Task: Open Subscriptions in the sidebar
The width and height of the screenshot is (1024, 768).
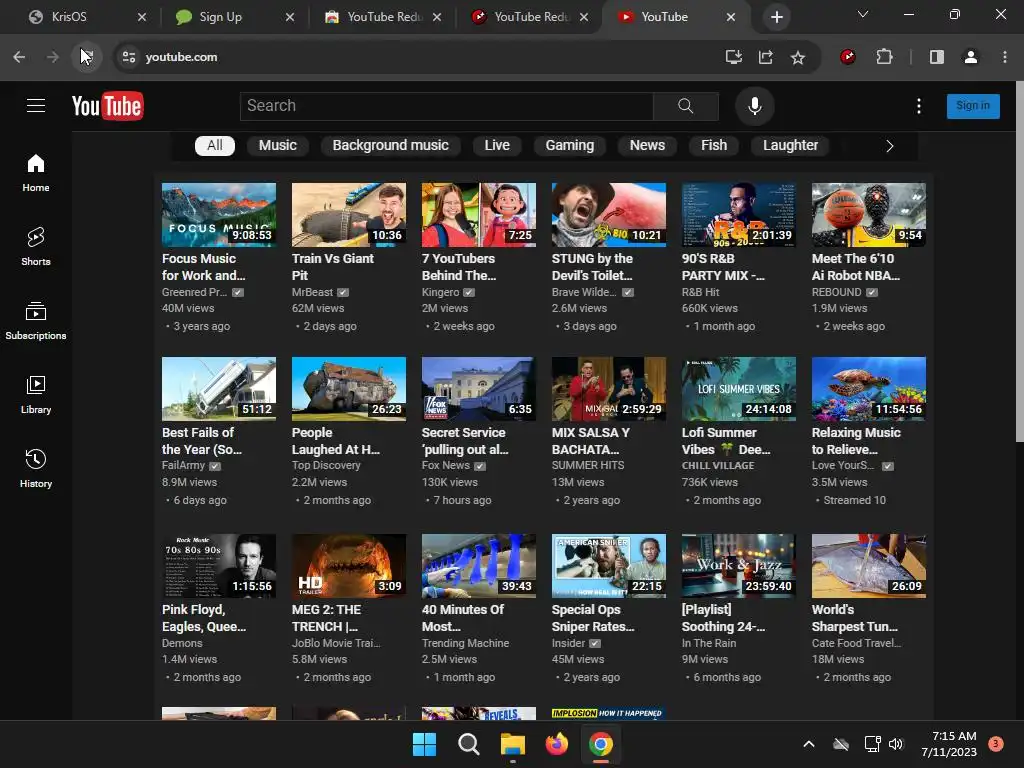Action: 36,321
